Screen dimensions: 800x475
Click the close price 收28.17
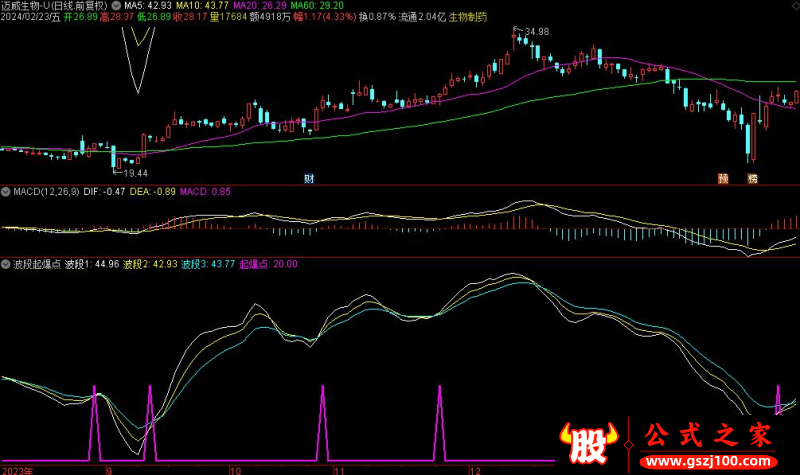point(190,17)
